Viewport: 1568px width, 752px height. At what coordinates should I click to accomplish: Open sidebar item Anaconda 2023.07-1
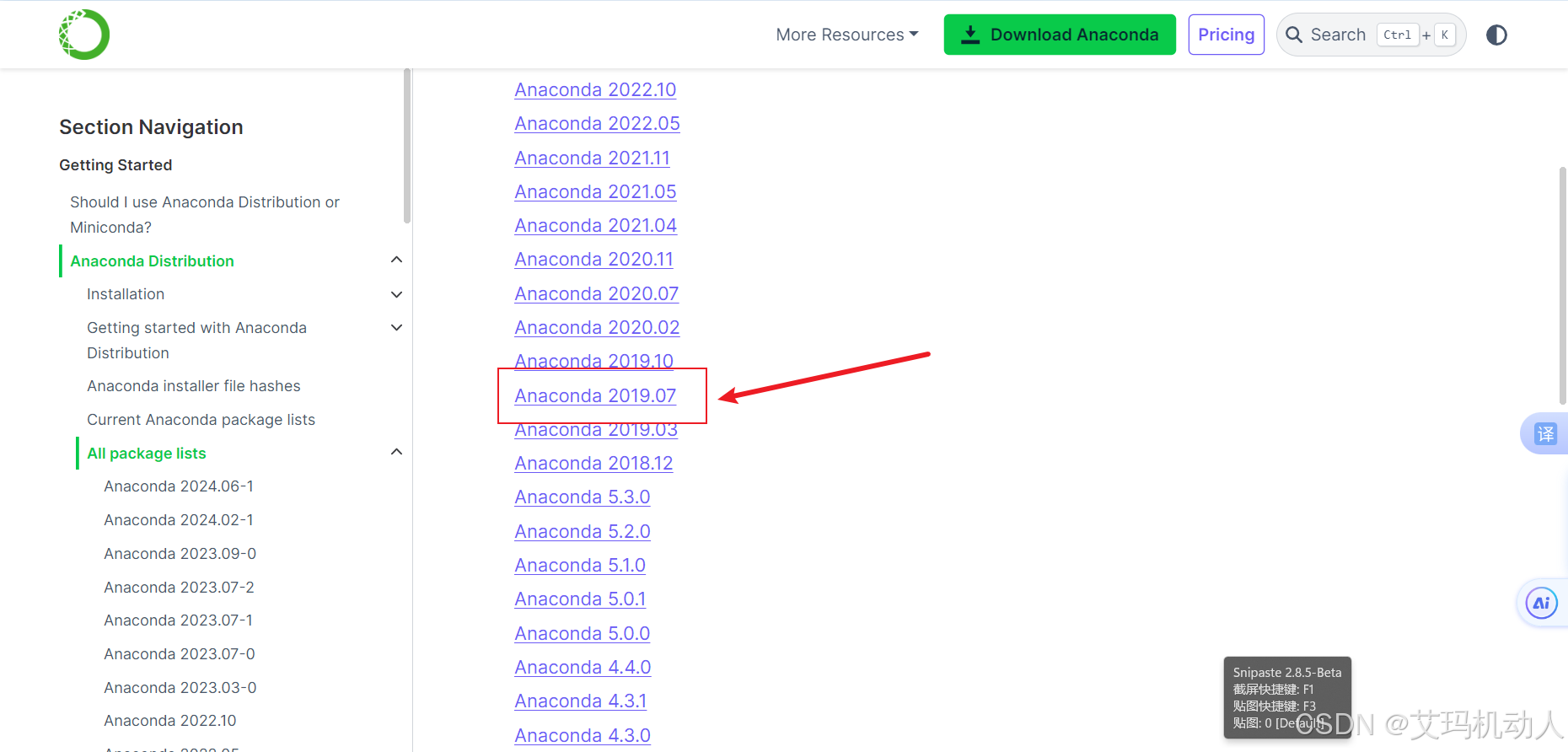178,620
